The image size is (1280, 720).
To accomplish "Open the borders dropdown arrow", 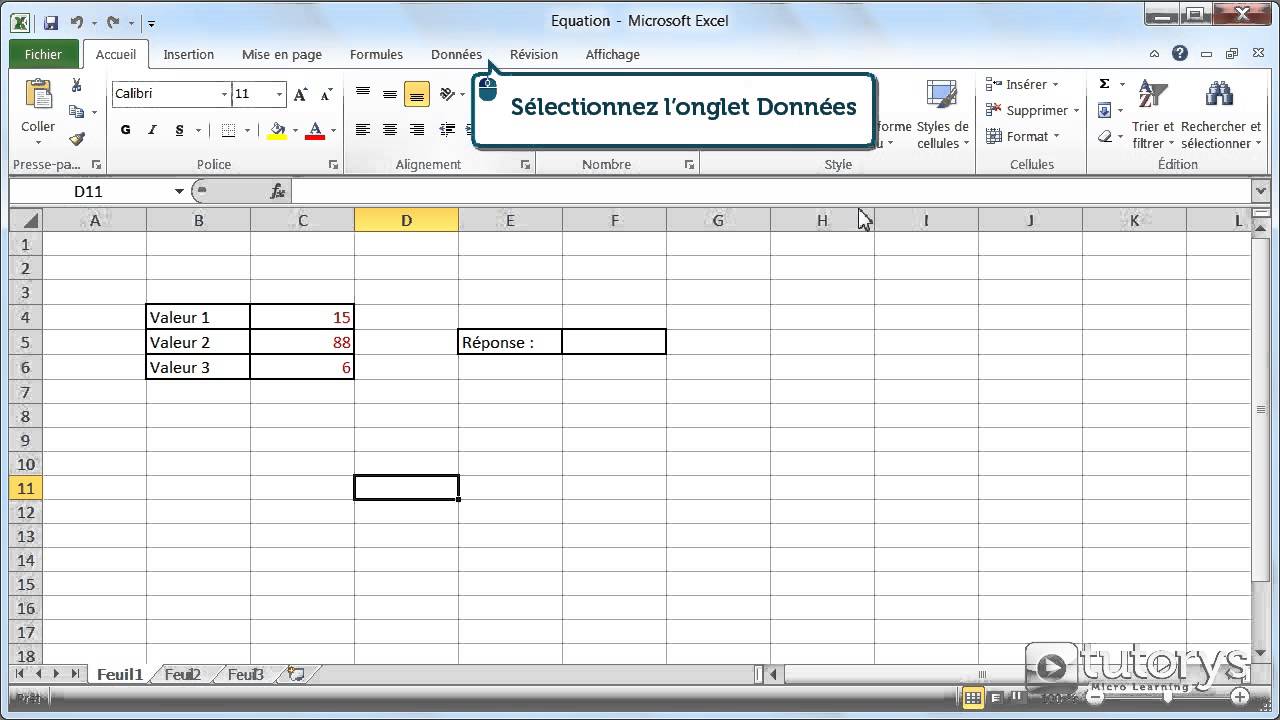I will (246, 130).
